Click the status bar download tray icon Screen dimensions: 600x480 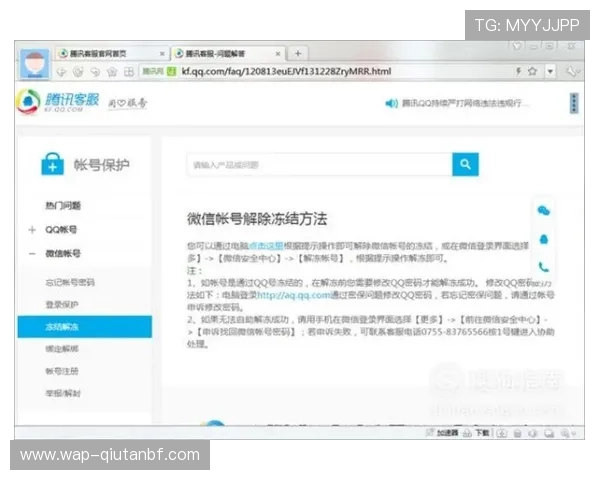coord(502,433)
